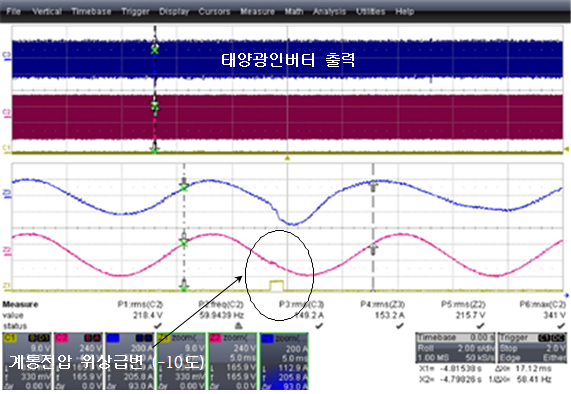Image resolution: width=571 pixels, height=394 pixels.
Task: Open the Math menu
Action: tap(294, 11)
